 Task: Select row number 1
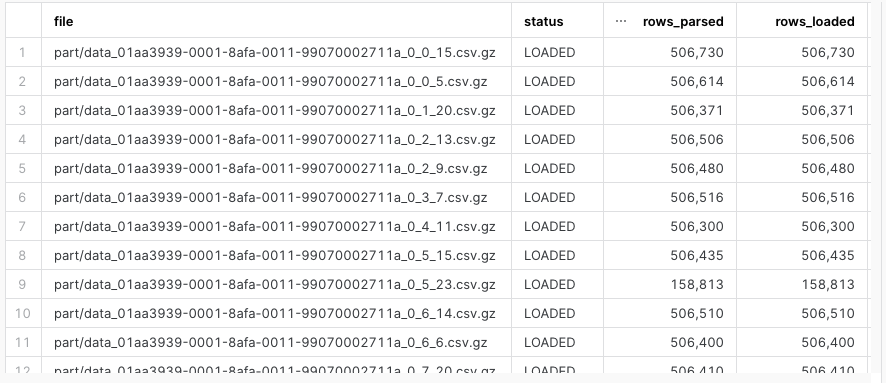coord(23,53)
